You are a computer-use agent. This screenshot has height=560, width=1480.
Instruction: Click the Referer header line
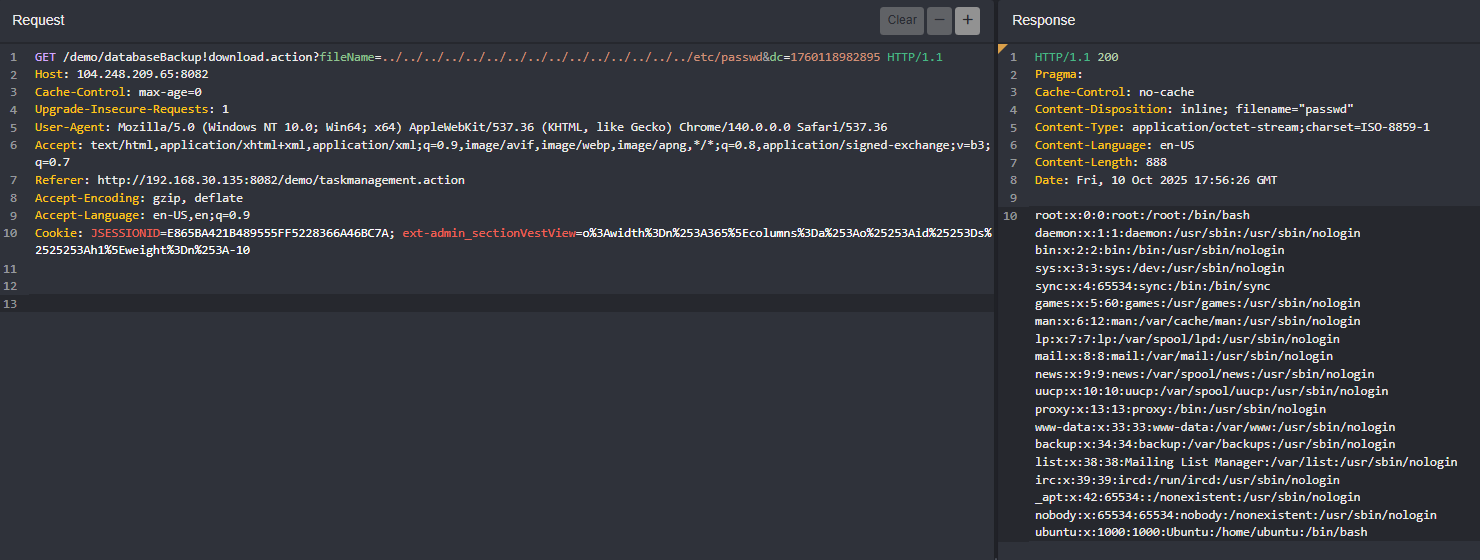point(250,180)
